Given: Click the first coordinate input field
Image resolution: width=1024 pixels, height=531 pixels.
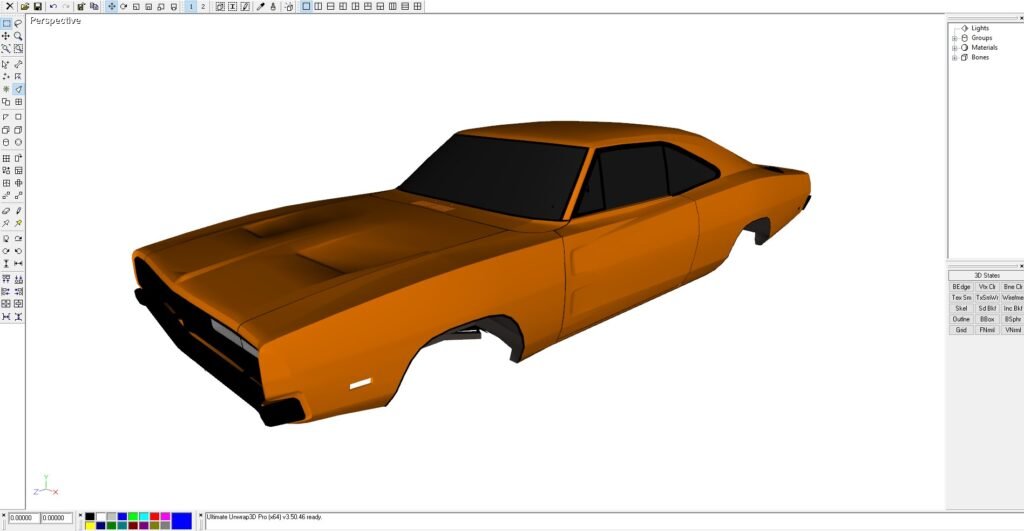Looking at the screenshot, I should tap(23, 518).
